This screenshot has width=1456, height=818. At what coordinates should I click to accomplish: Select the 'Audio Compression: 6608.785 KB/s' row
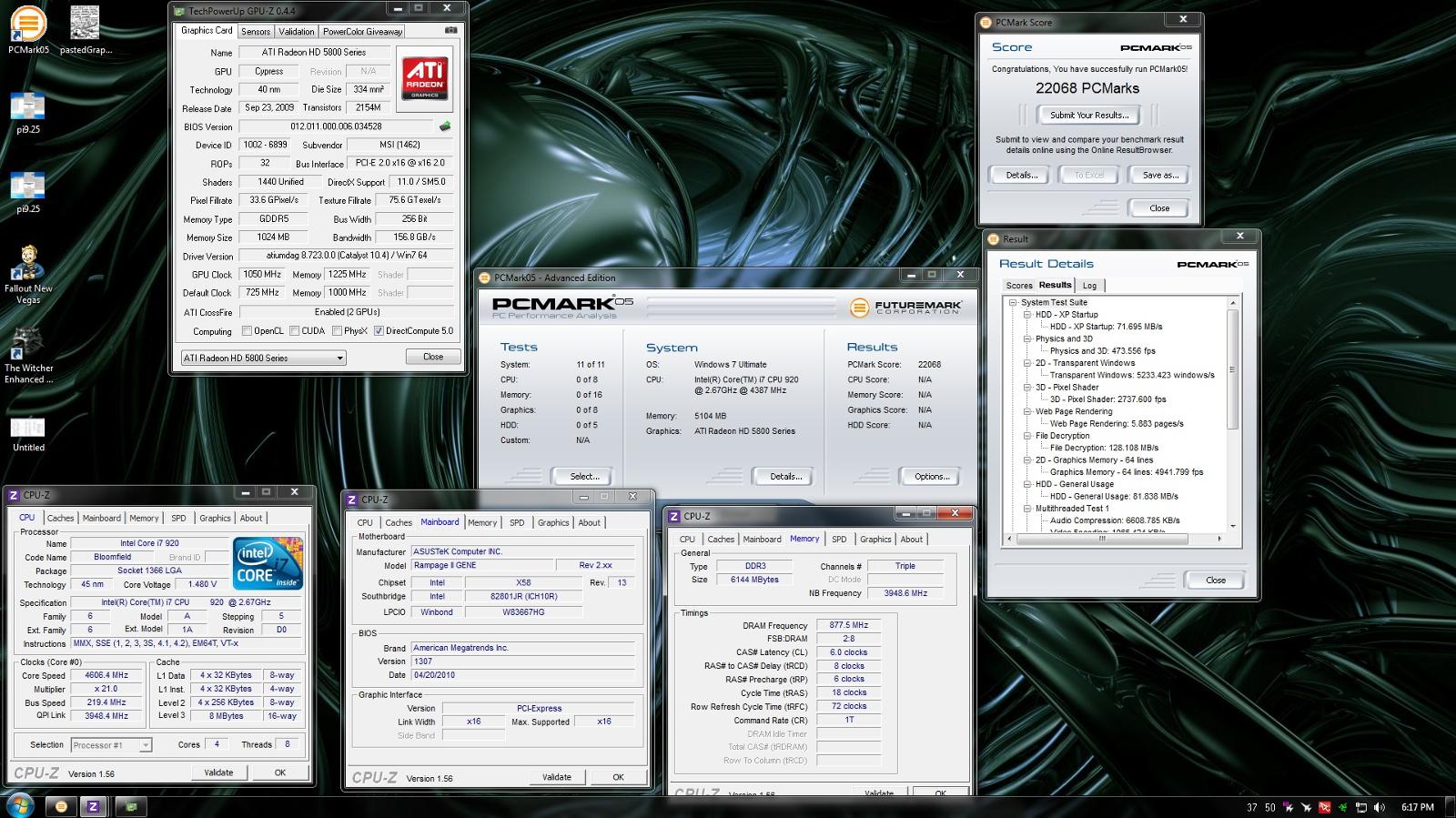pos(1115,520)
